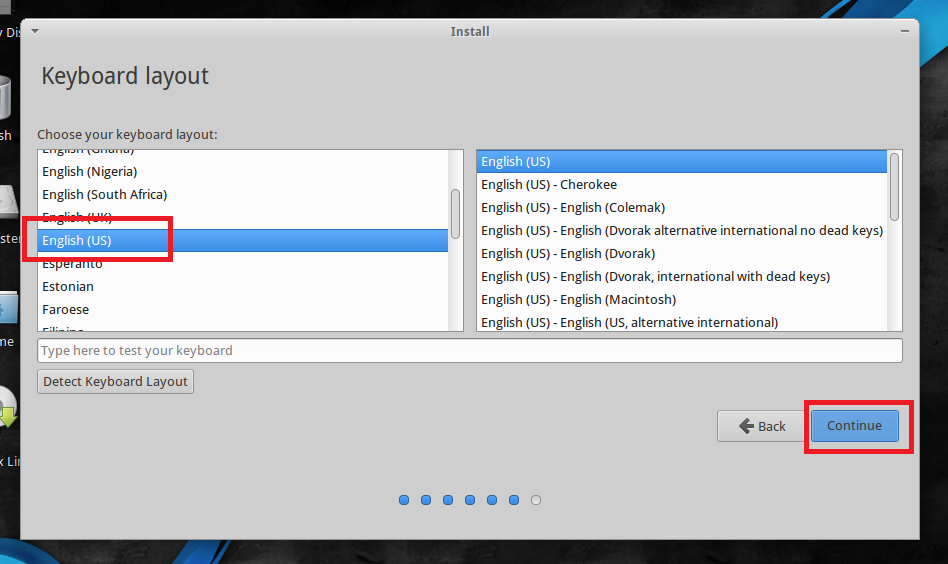The height and width of the screenshot is (564, 948).
Task: Click the right variant list scrollbar
Action: coord(894,187)
